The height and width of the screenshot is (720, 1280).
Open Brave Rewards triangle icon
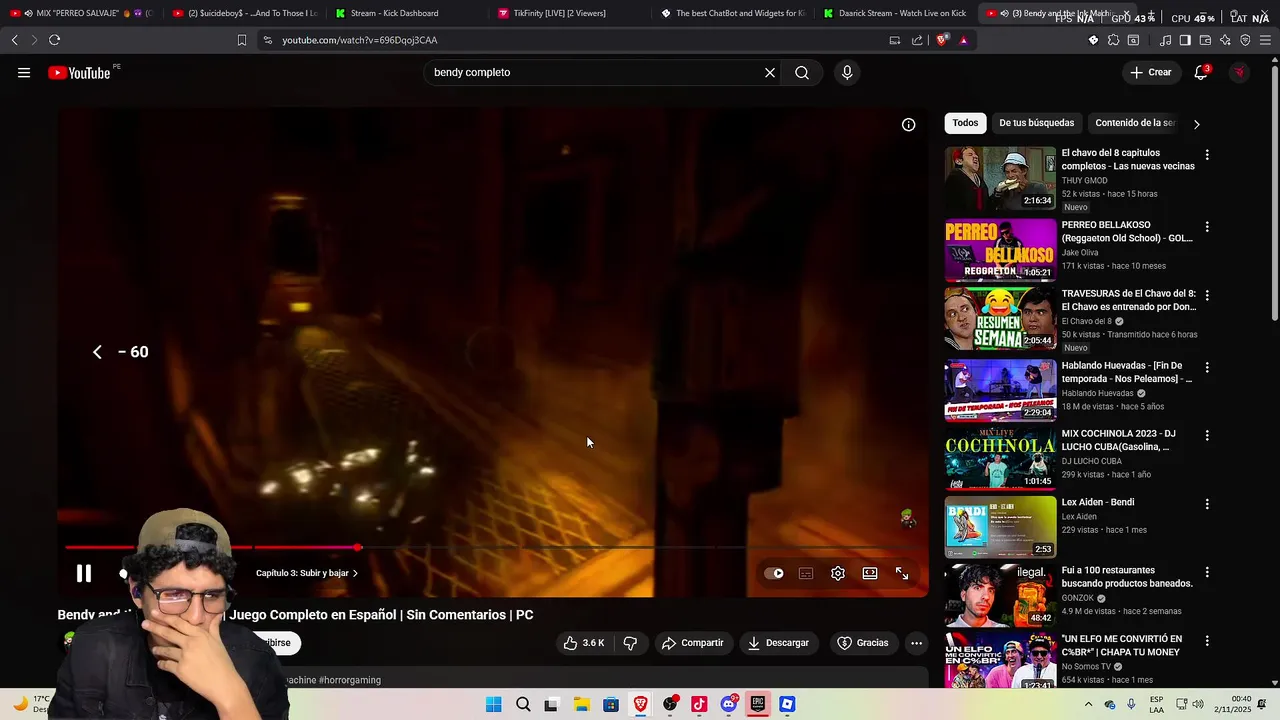click(x=963, y=40)
